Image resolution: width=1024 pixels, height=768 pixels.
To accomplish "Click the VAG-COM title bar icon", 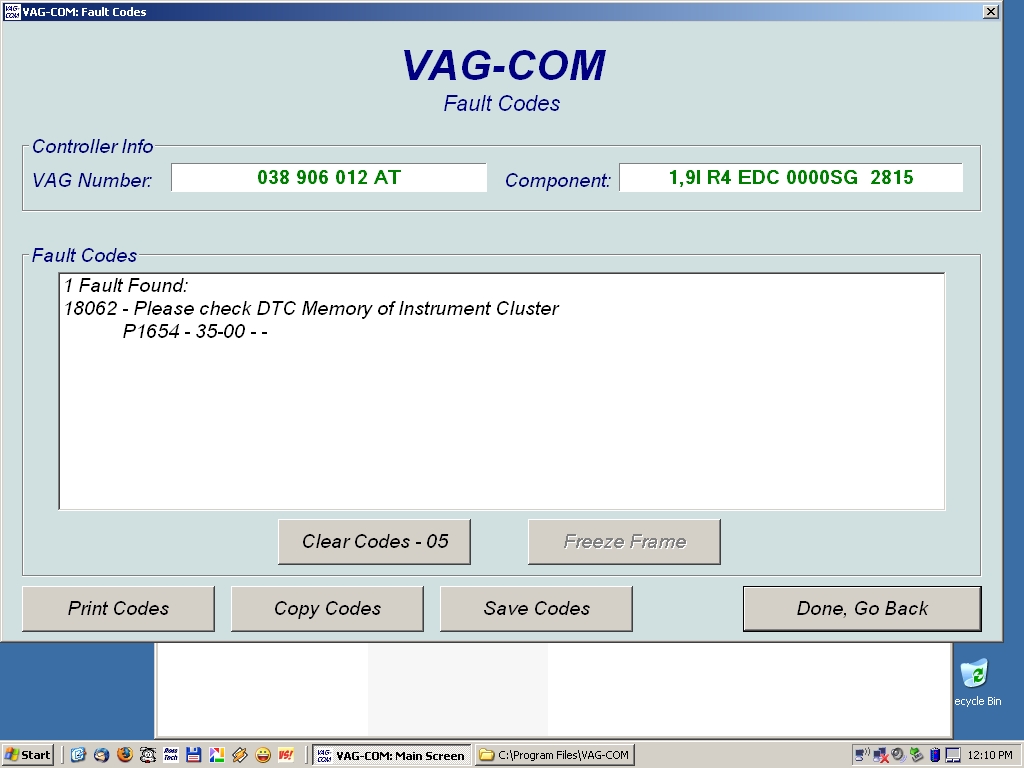I will [12, 12].
